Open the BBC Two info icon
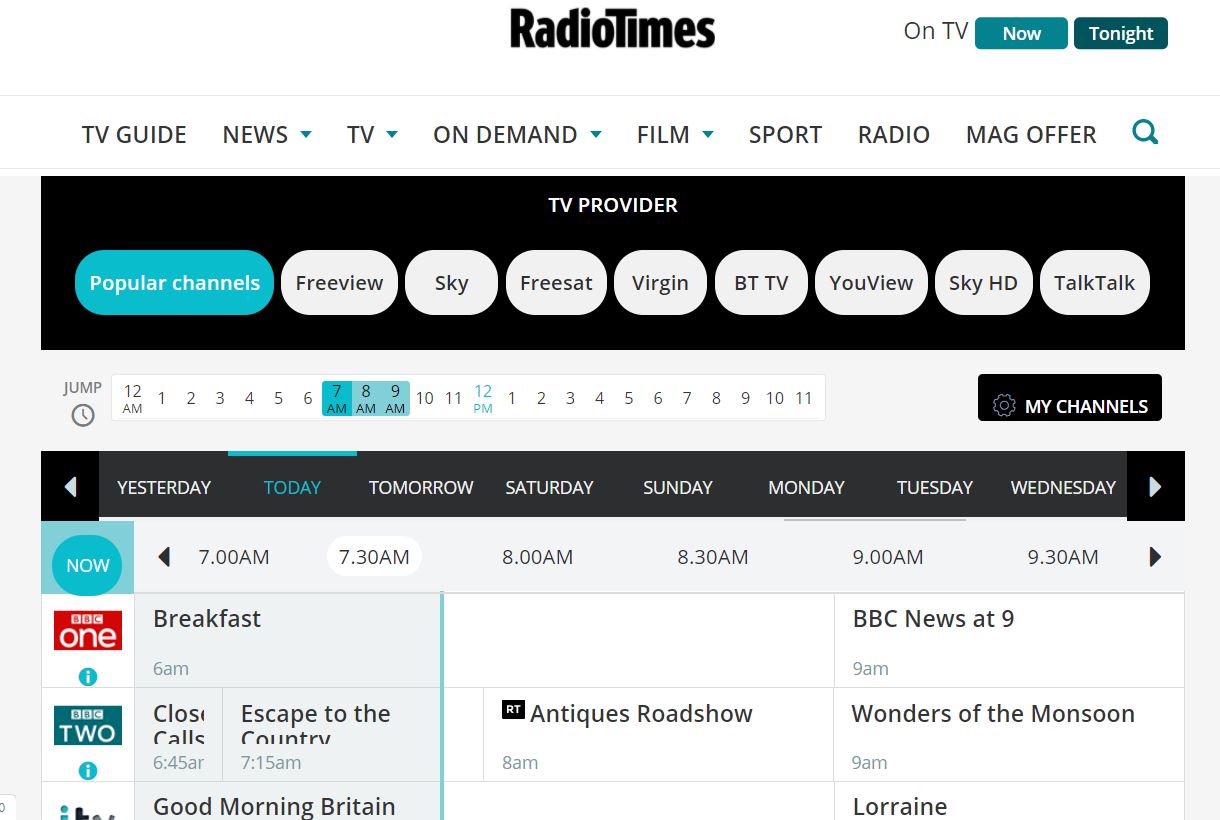Viewport: 1220px width, 820px height. tap(88, 771)
